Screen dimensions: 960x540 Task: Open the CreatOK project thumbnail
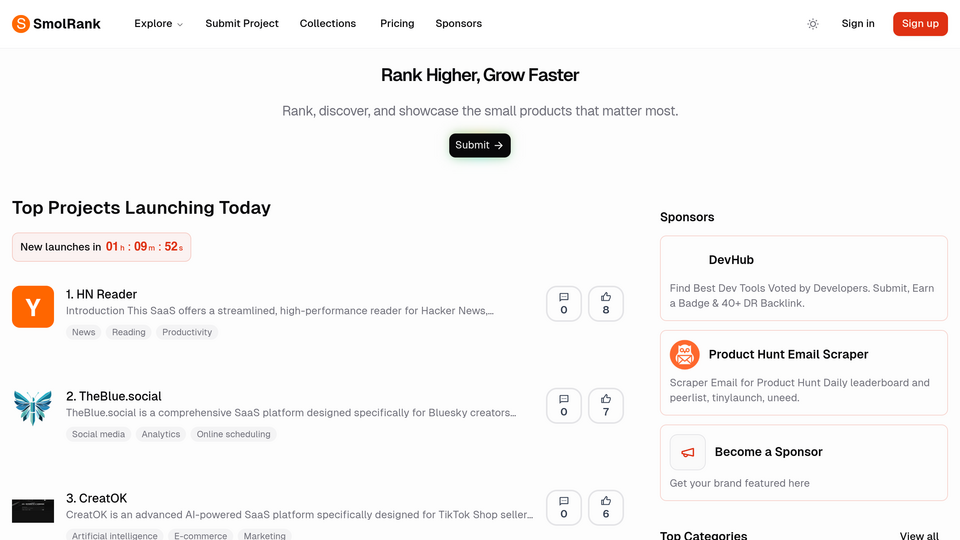33,511
